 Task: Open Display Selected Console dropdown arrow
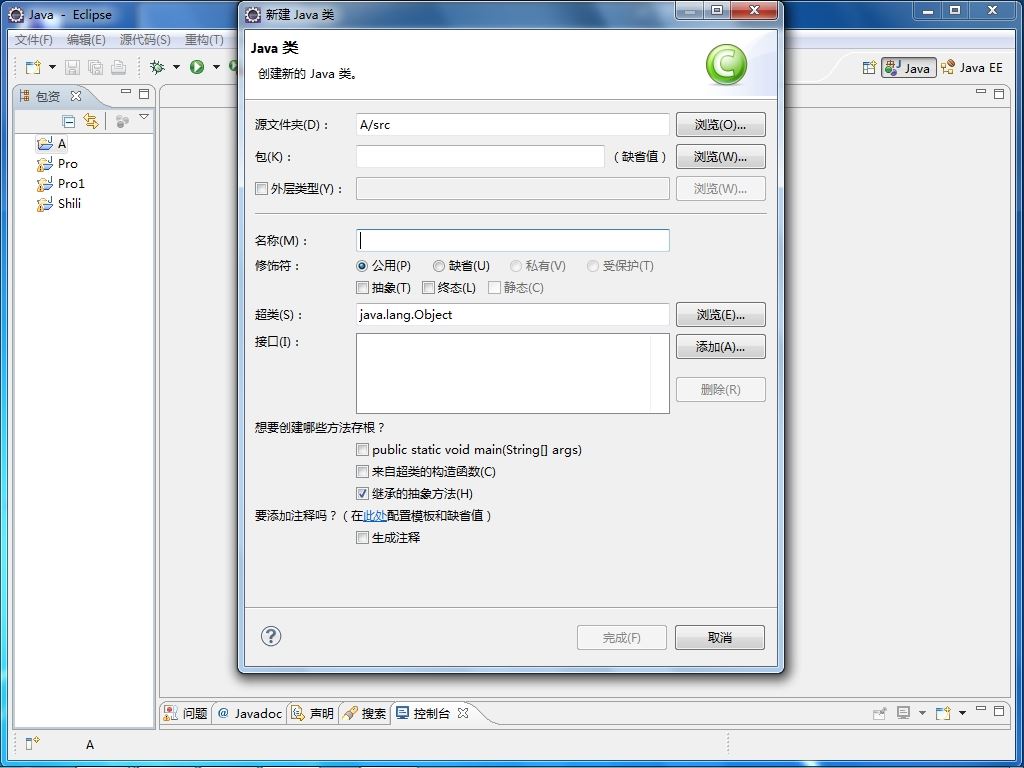point(922,713)
